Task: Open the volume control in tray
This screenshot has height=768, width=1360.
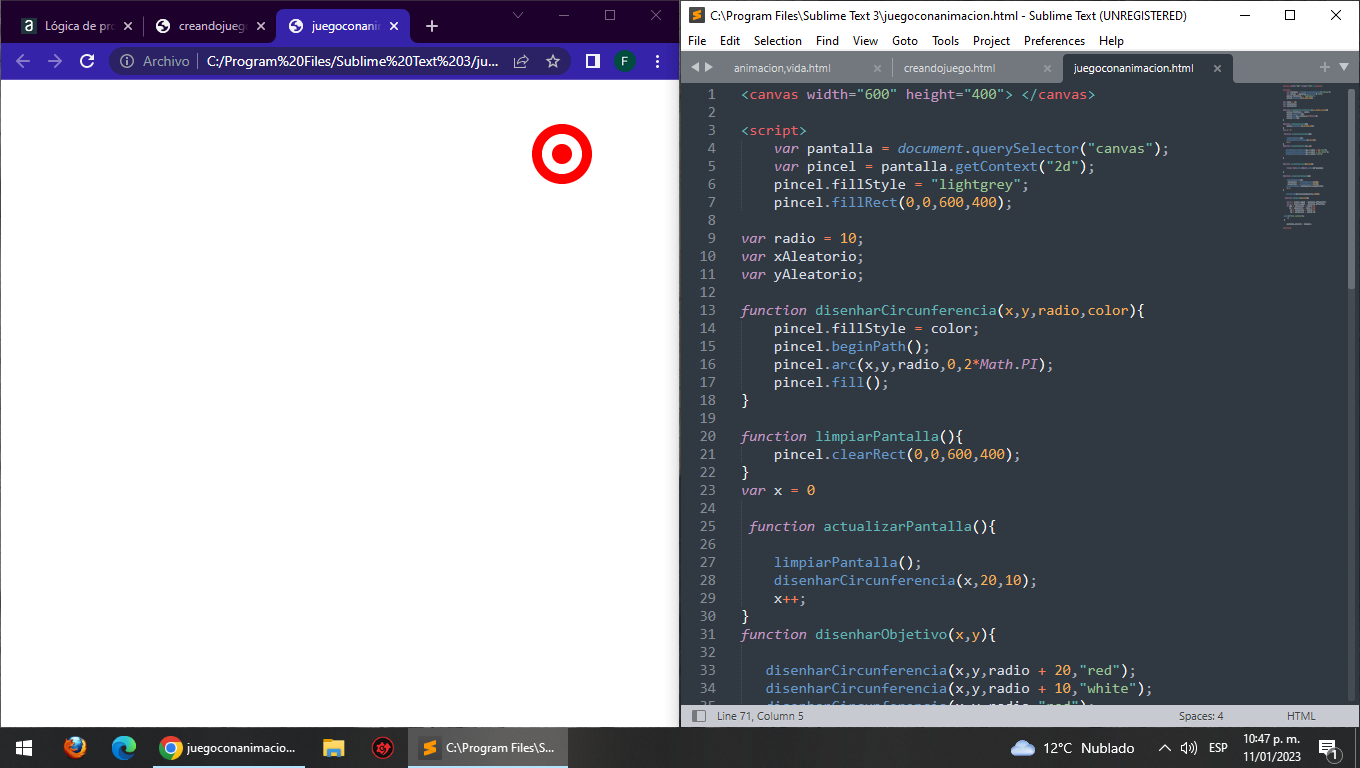Action: pos(1189,748)
